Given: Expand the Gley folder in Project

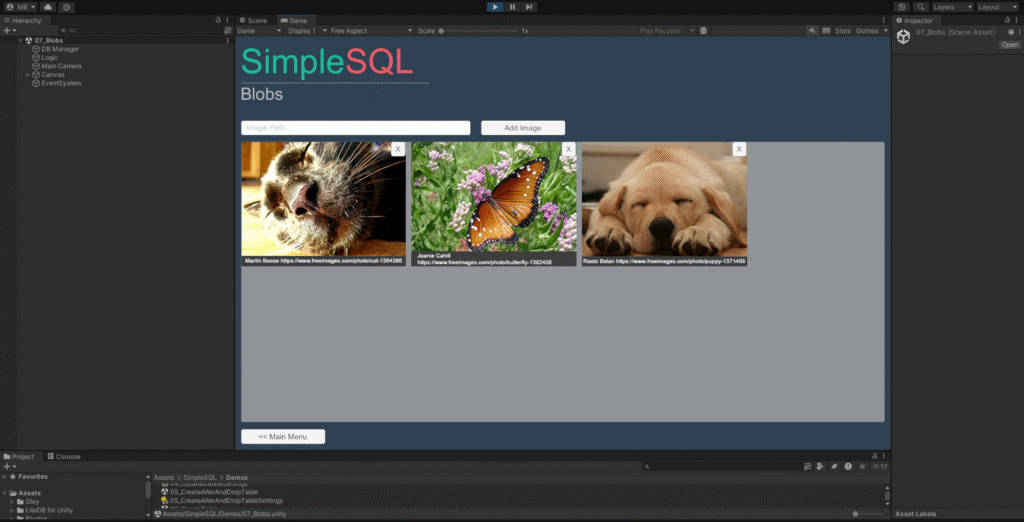Looking at the screenshot, I should pyautogui.click(x=12, y=502).
